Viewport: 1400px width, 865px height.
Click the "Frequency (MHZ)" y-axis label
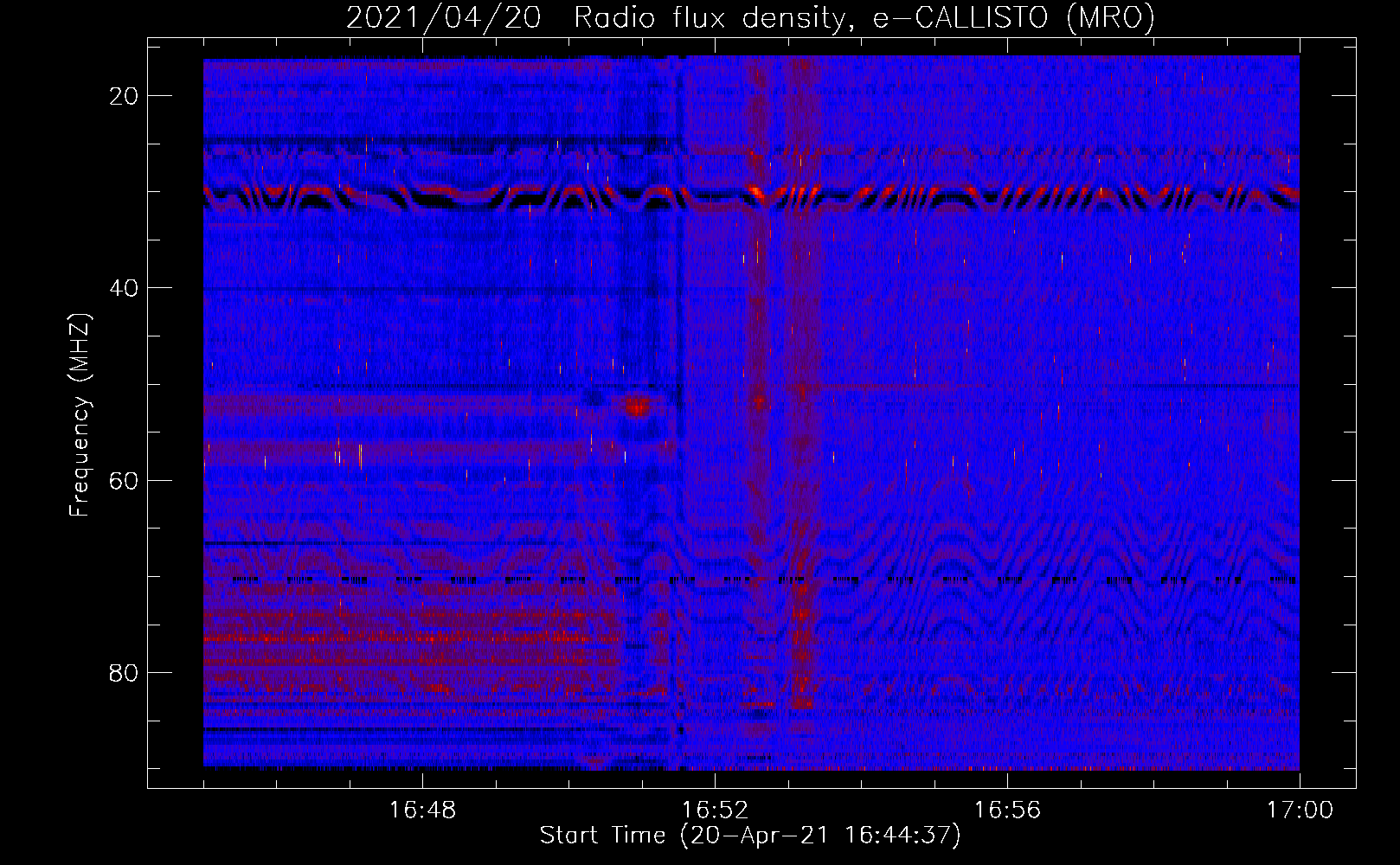[80, 415]
